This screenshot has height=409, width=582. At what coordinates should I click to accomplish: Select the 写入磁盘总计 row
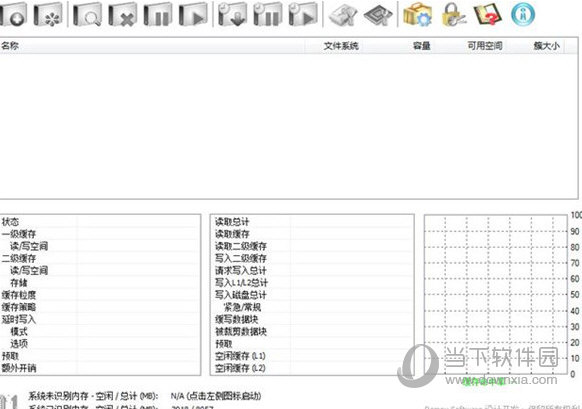click(x=313, y=295)
